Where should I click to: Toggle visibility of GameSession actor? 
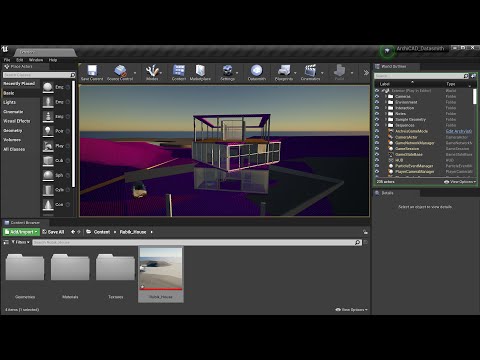tap(377, 148)
